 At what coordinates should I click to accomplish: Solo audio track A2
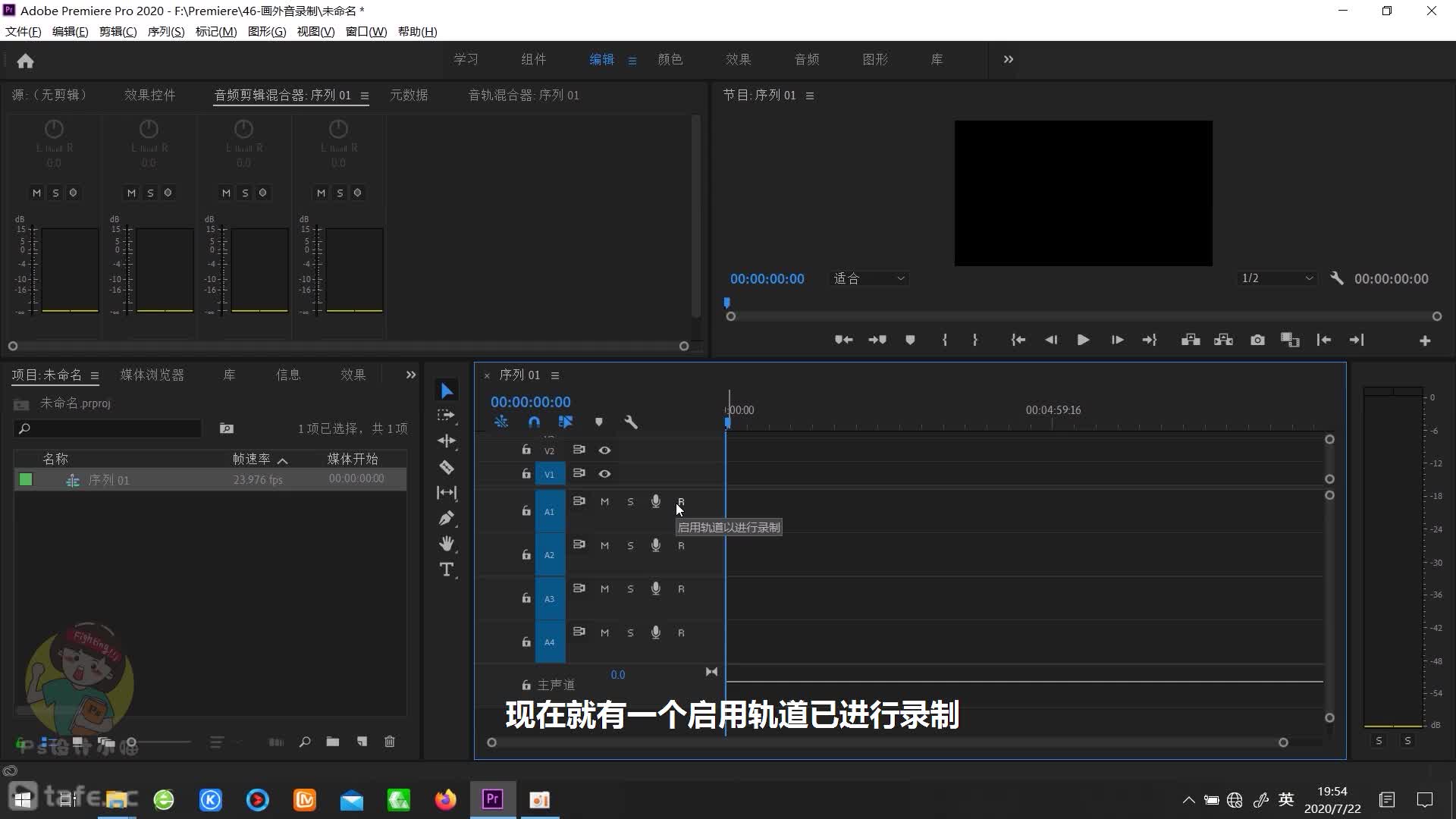[x=630, y=546]
